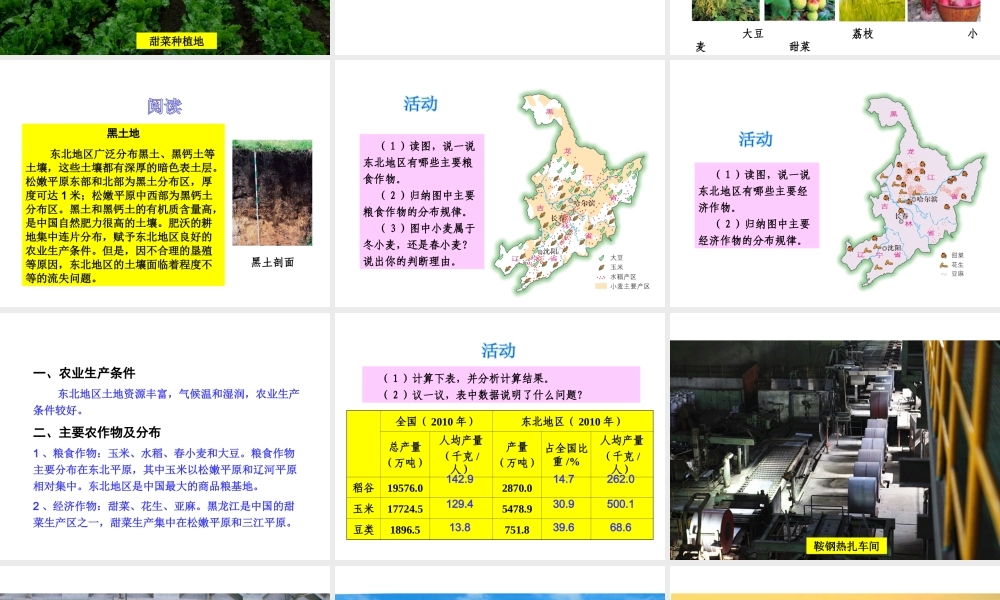Click the 68.6 table value
Viewport: 1000px width, 600px height.
[621, 528]
